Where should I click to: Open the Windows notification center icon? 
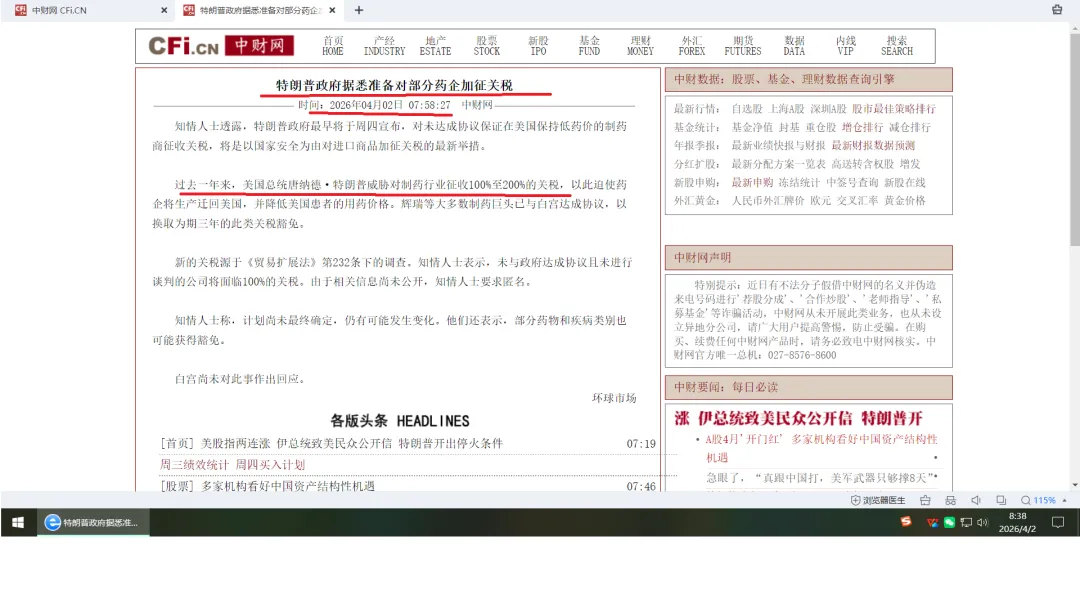click(x=1058, y=523)
